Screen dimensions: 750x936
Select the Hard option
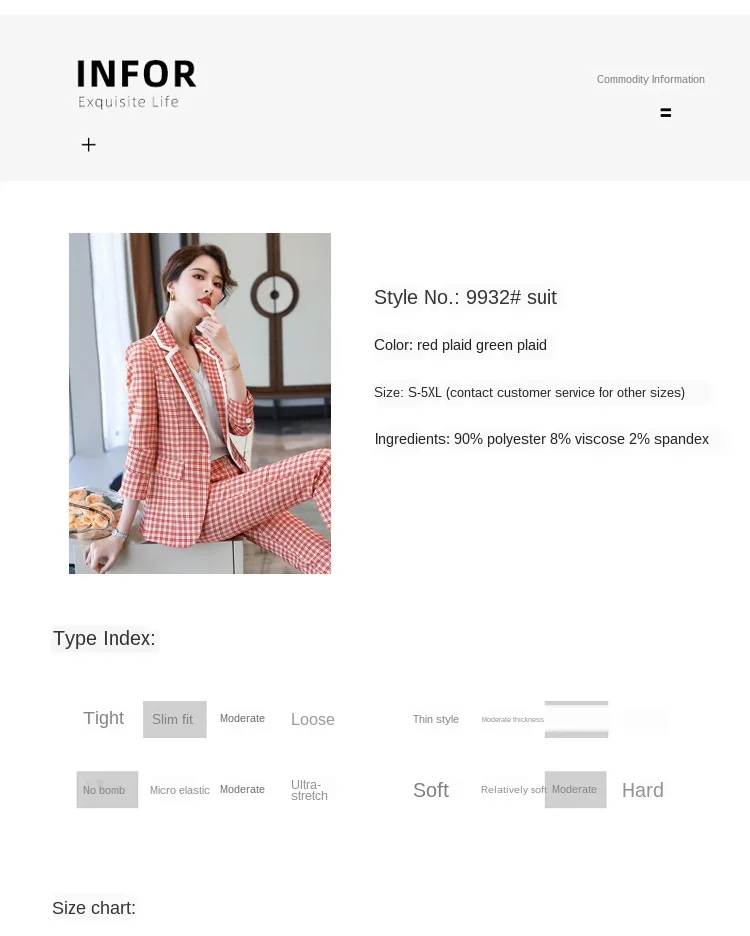click(x=643, y=790)
